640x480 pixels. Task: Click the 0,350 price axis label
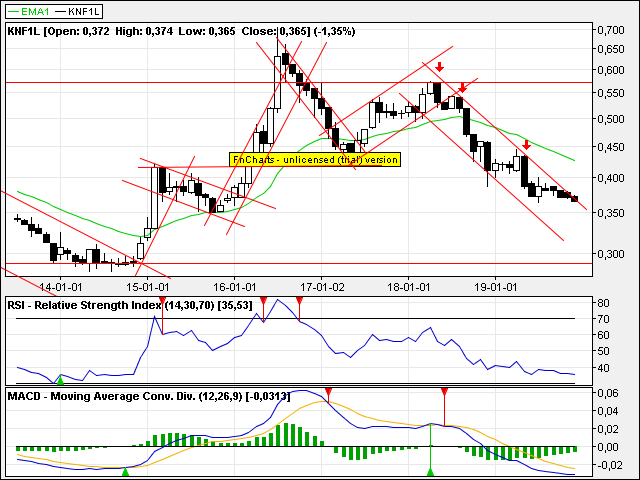(x=611, y=213)
